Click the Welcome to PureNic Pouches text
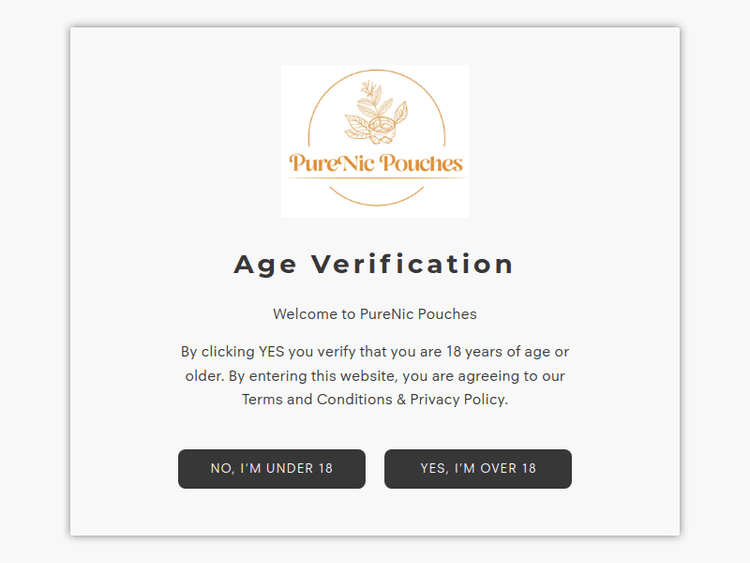 [374, 314]
